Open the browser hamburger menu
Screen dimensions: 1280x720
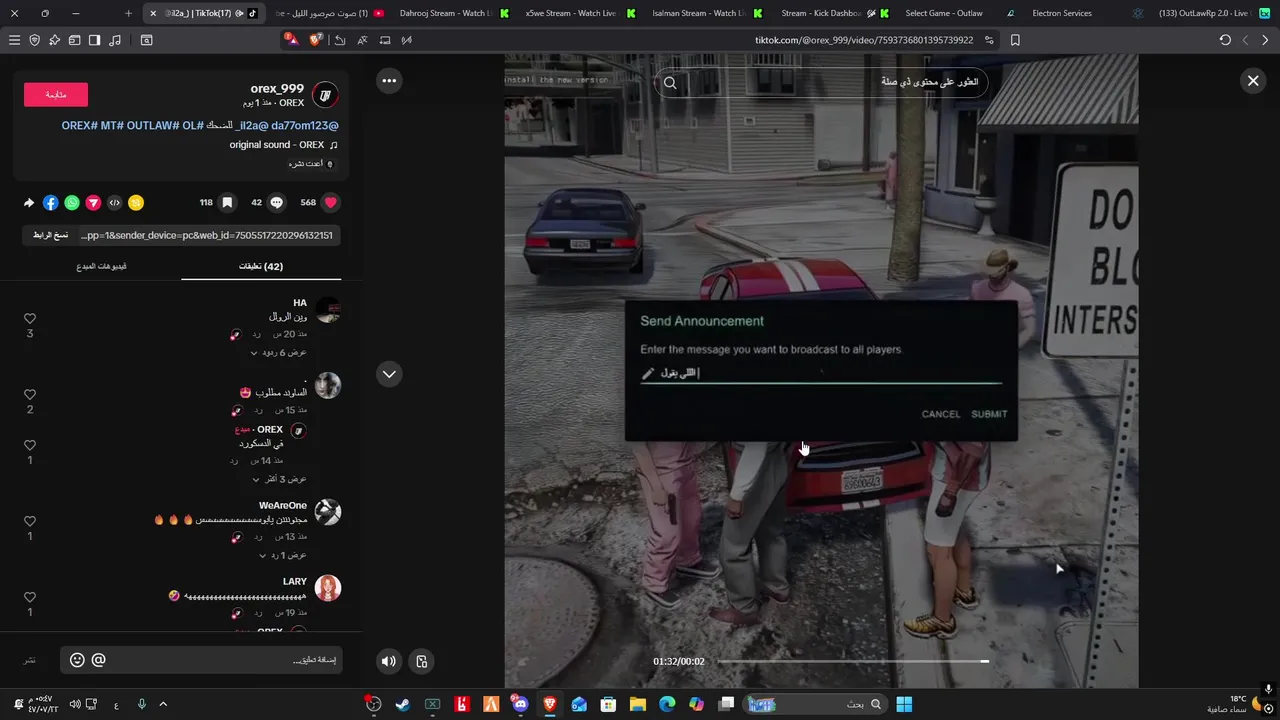pos(14,40)
